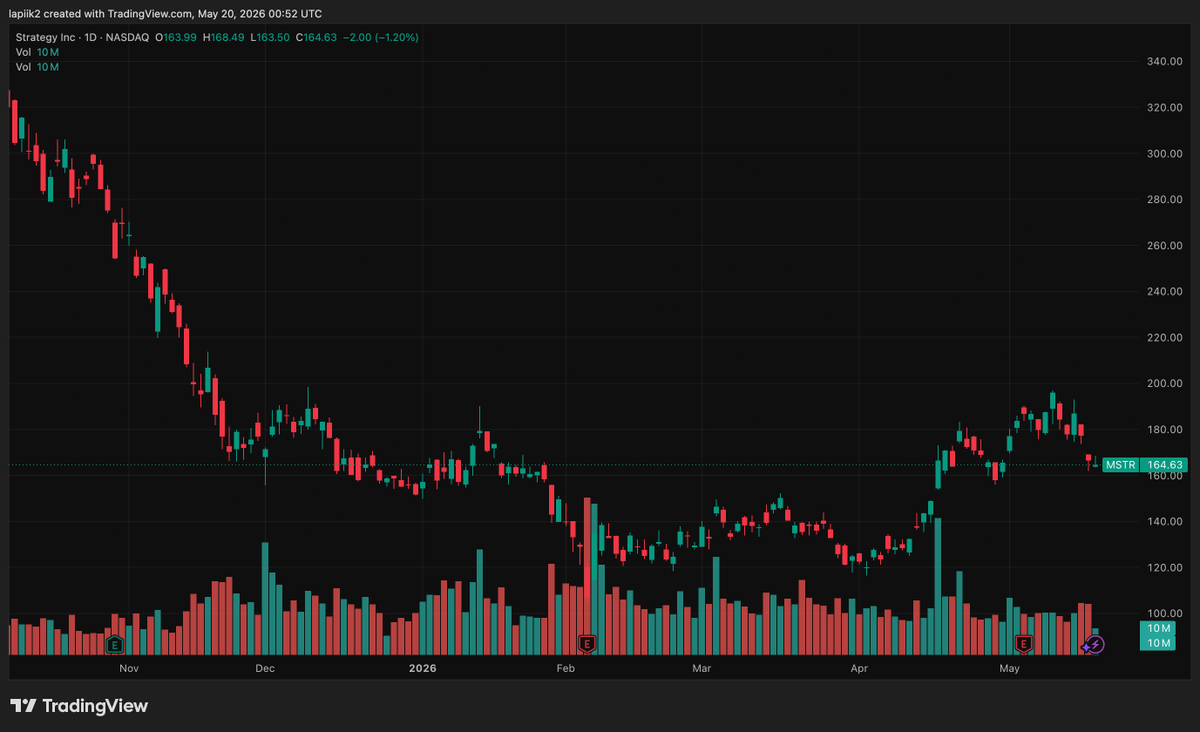The image size is (1200, 732).
Task: Click the 200.00 price axis label
Action: pyautogui.click(x=1164, y=384)
